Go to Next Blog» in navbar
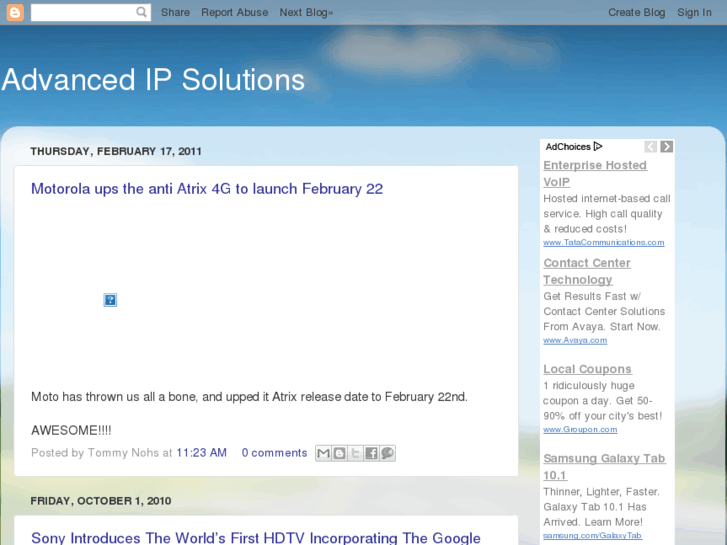727x545 pixels. tap(306, 13)
